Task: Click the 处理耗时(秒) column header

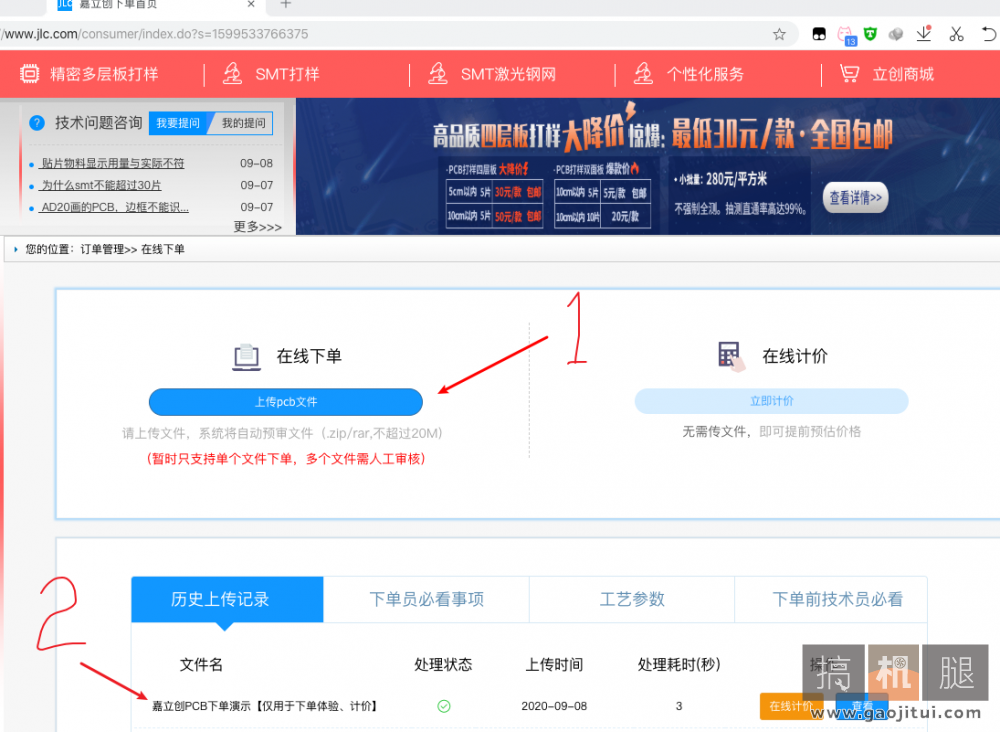Action: coord(679,664)
